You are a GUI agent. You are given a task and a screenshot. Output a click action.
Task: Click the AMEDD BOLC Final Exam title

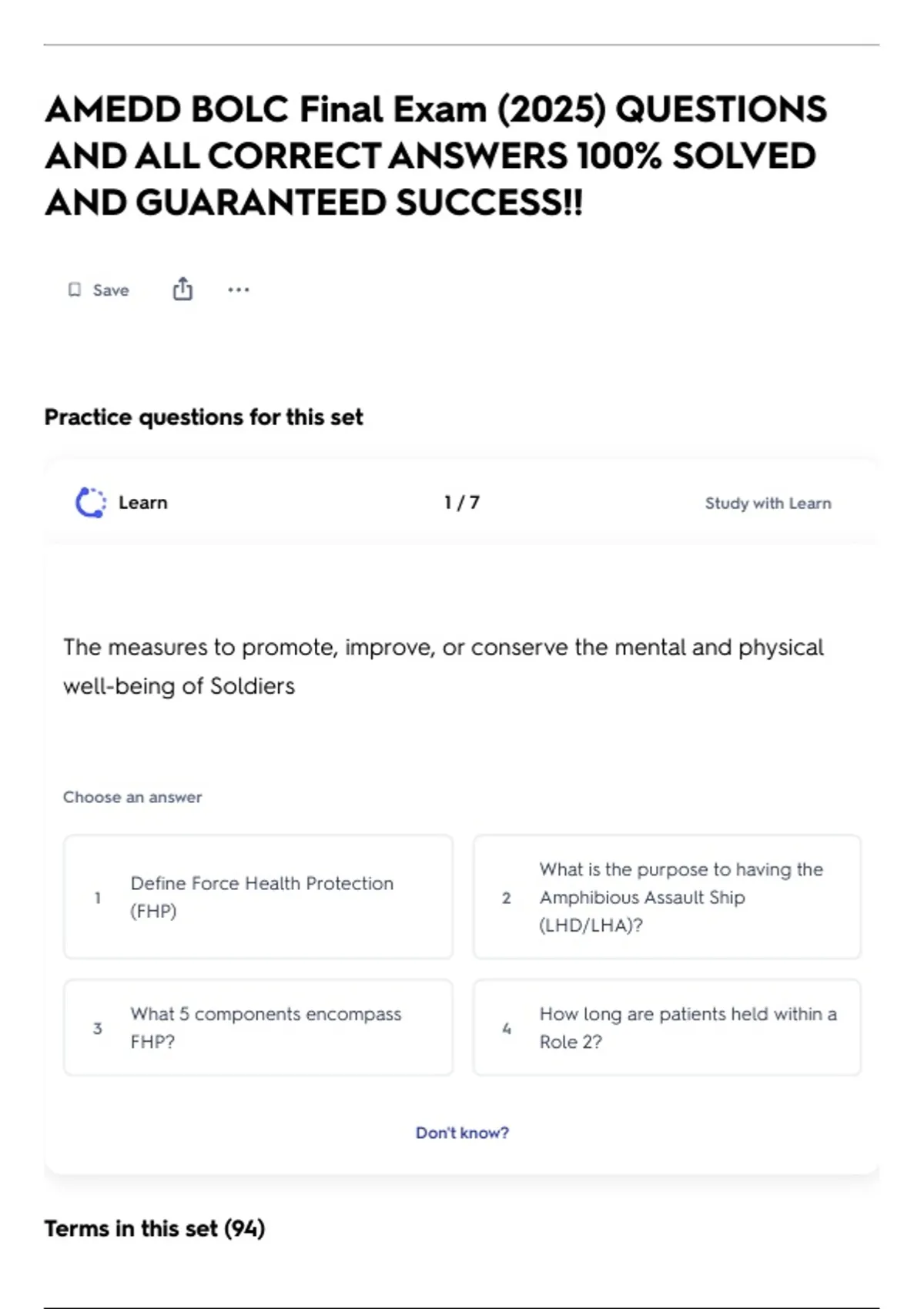pos(436,156)
